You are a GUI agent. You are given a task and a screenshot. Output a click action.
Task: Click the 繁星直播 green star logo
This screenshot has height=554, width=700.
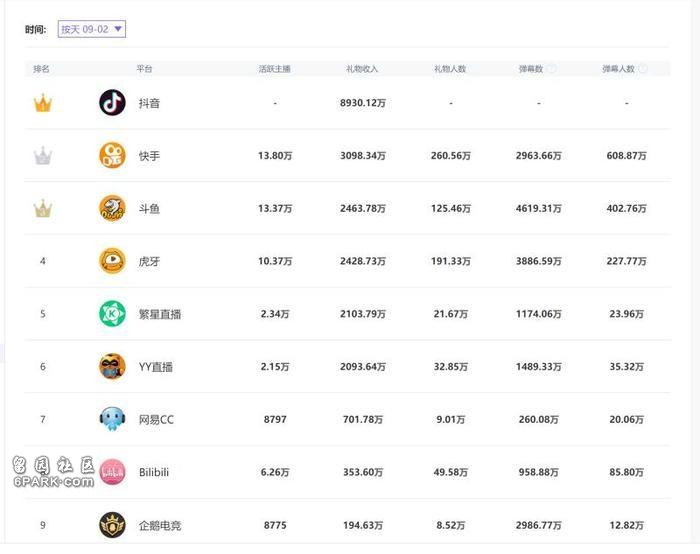pos(112,313)
